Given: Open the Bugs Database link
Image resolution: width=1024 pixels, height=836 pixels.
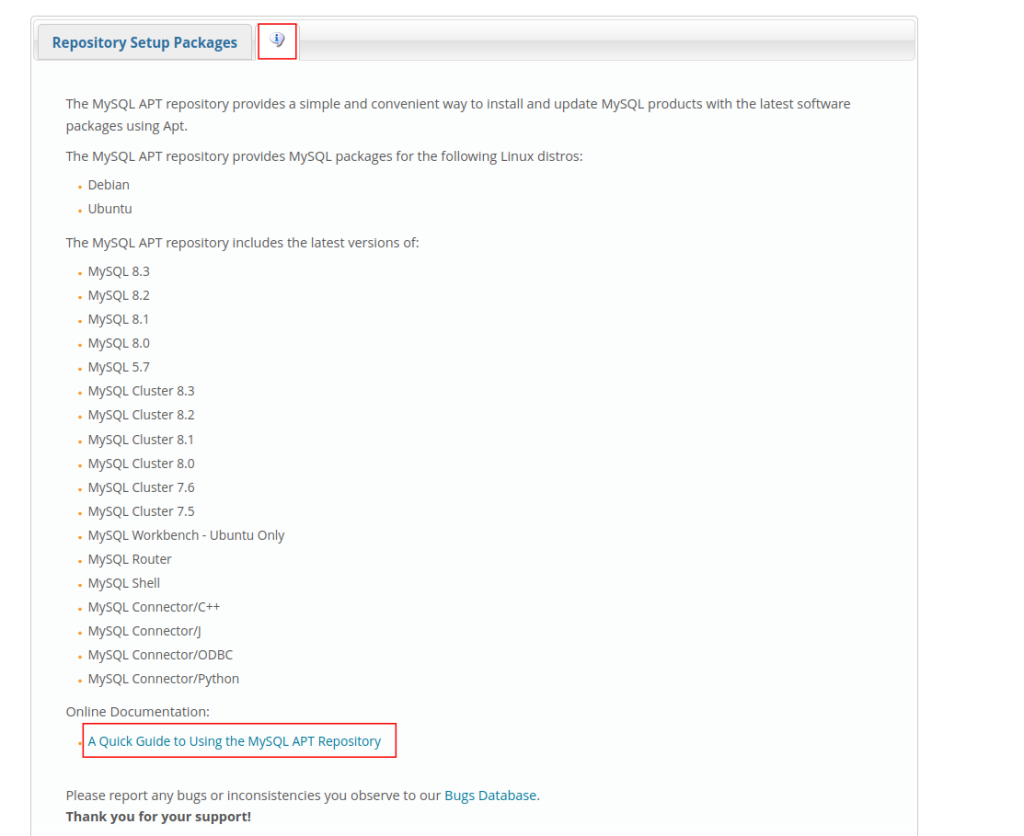Looking at the screenshot, I should pos(490,795).
